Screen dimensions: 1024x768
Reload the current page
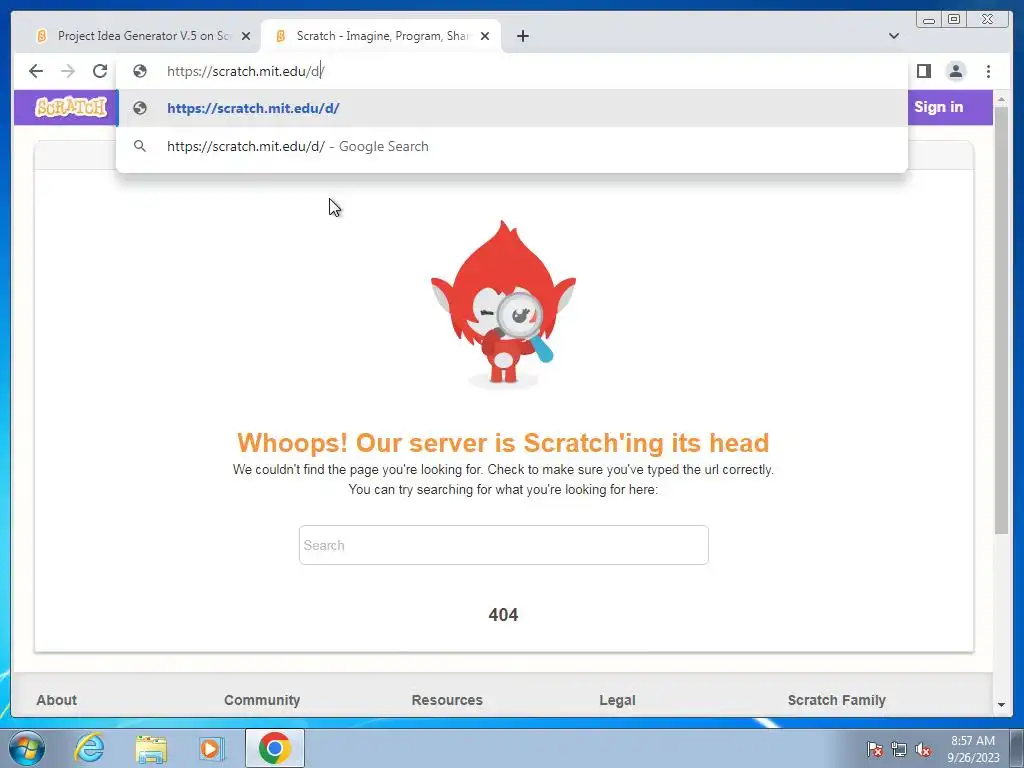(100, 71)
